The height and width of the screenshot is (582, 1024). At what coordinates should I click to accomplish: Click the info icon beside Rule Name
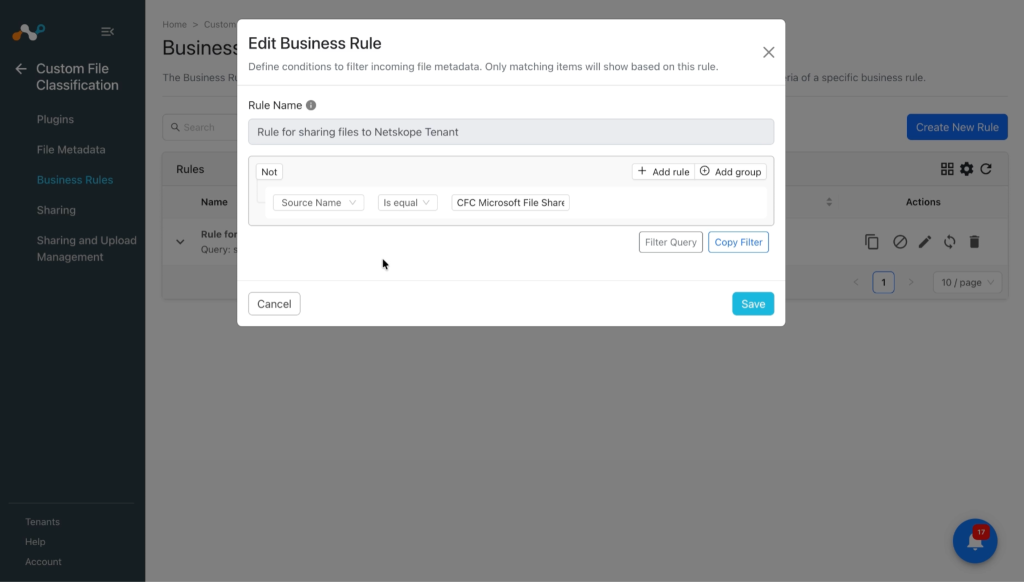pos(311,105)
